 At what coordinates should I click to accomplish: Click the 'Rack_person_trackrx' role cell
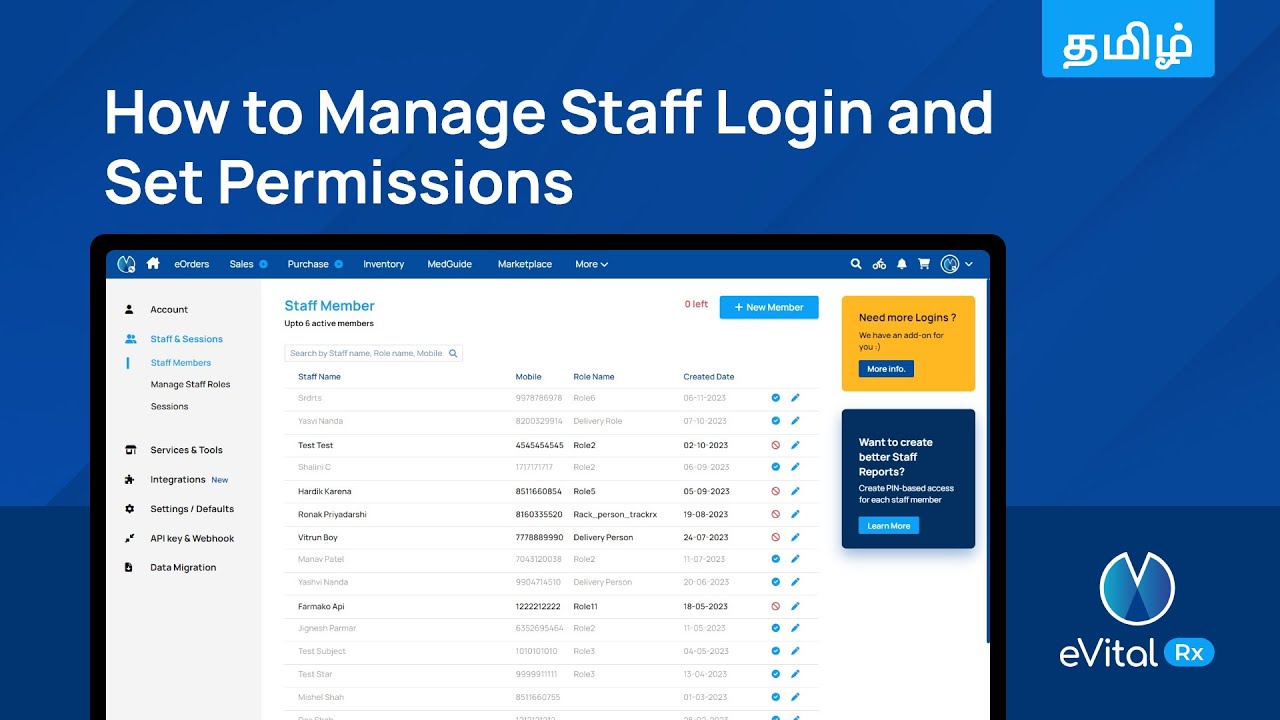coord(615,514)
